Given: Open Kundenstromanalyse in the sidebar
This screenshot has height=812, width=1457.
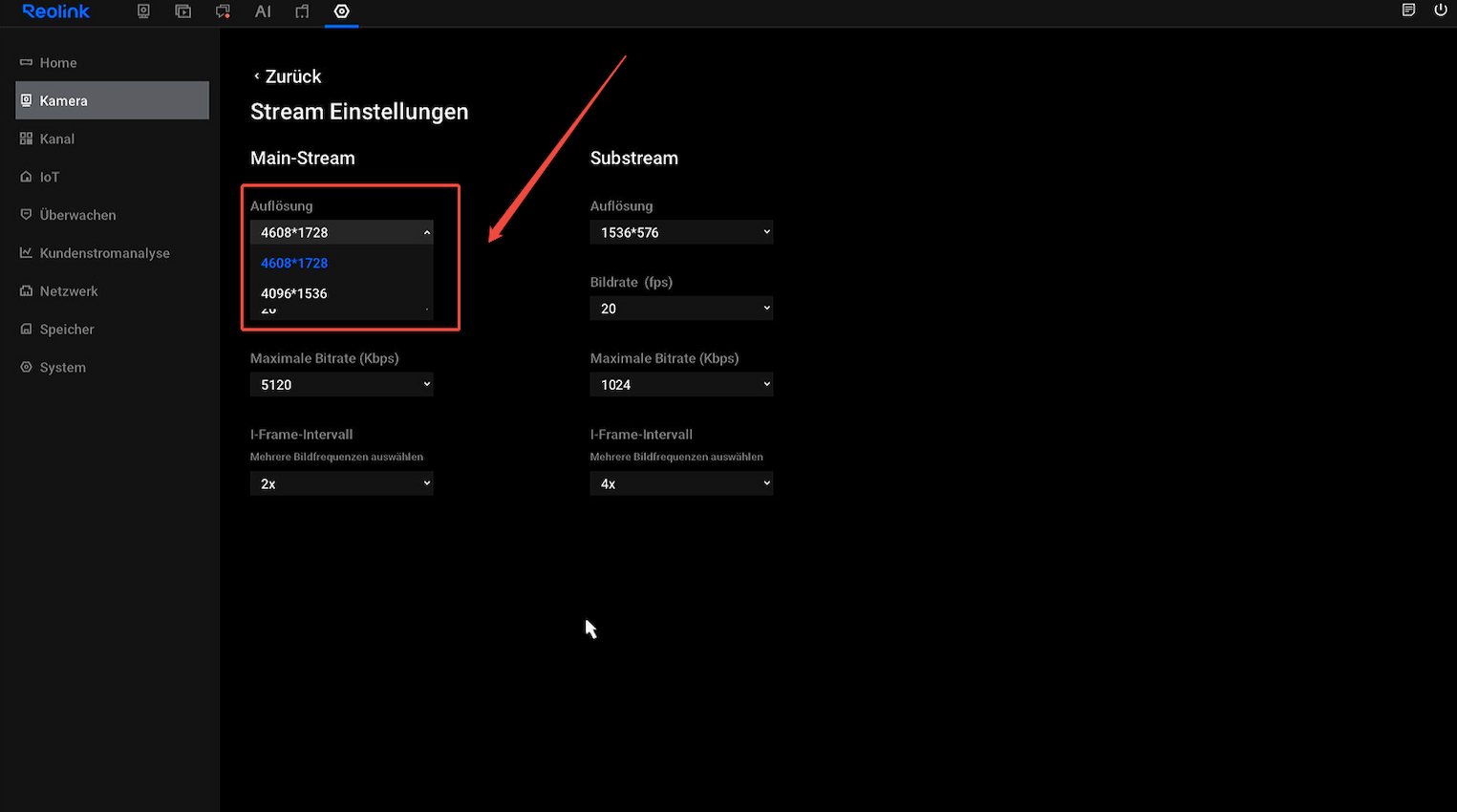Looking at the screenshot, I should click(x=112, y=253).
